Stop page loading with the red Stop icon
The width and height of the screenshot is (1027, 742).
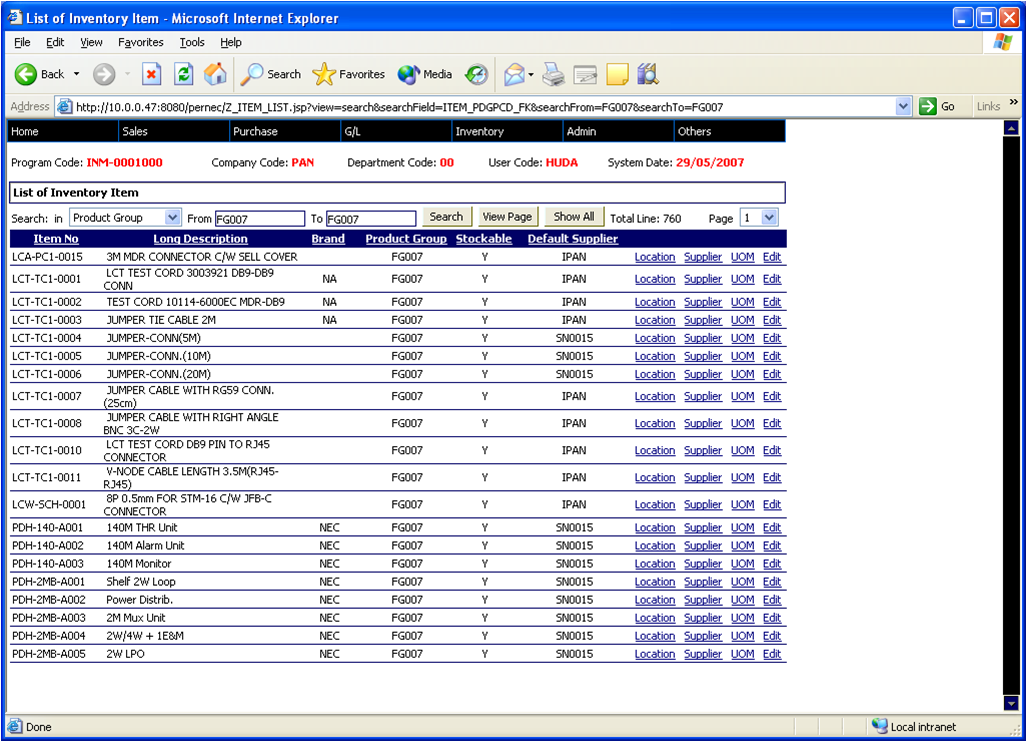coord(151,74)
